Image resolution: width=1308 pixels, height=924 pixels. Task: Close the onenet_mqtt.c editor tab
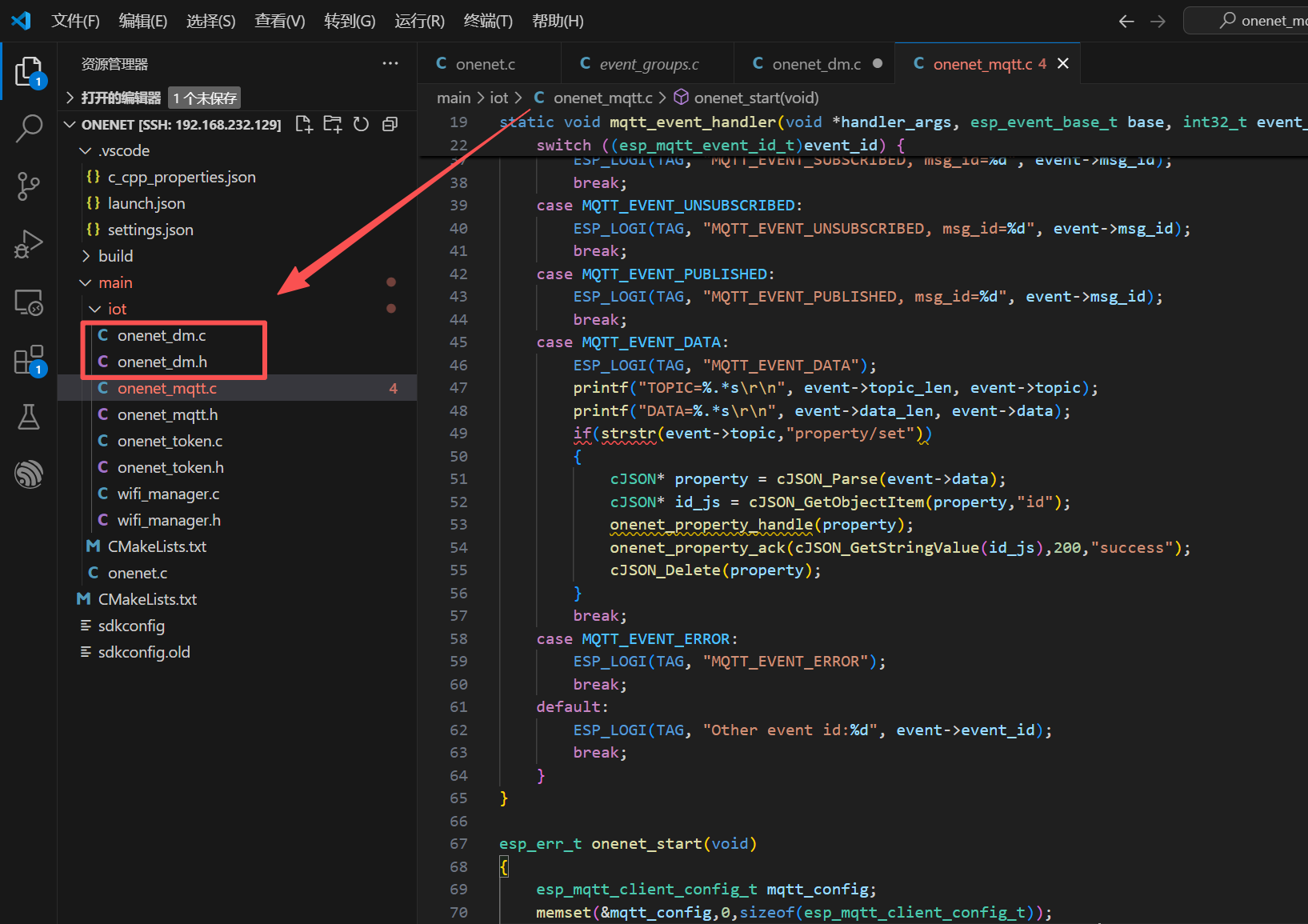tap(1063, 63)
